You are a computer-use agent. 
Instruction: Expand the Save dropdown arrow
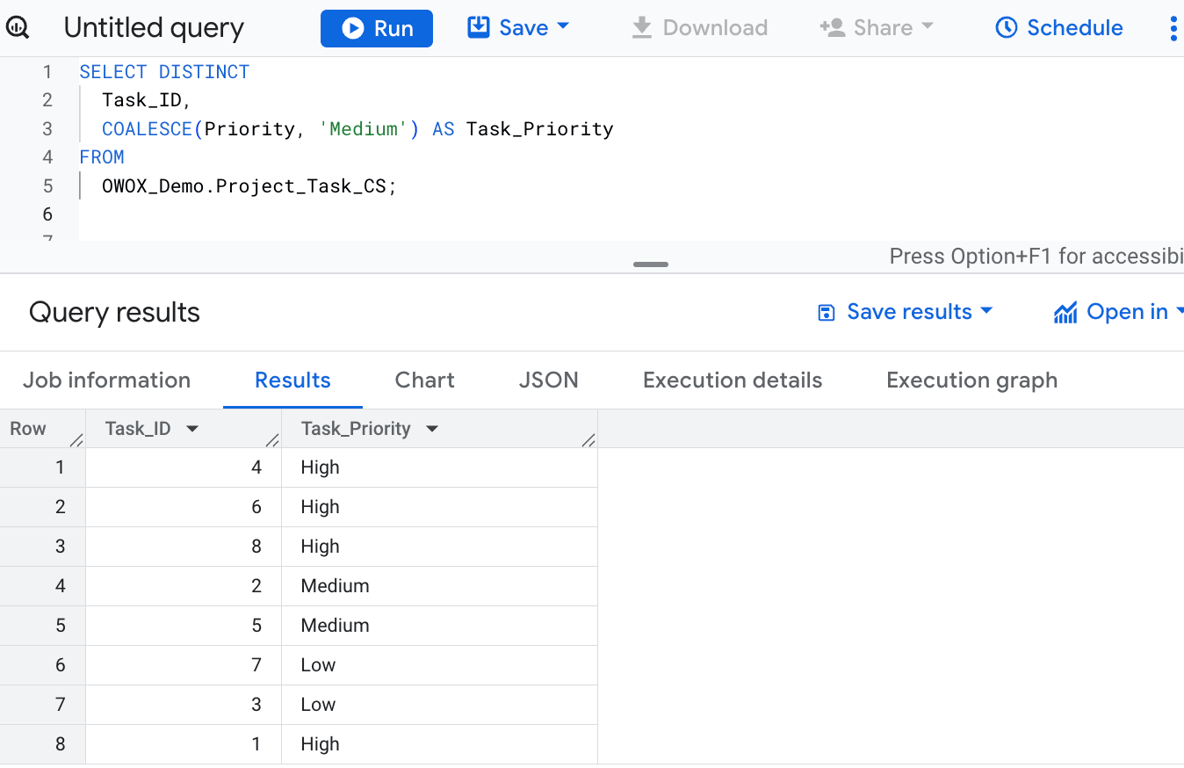563,26
